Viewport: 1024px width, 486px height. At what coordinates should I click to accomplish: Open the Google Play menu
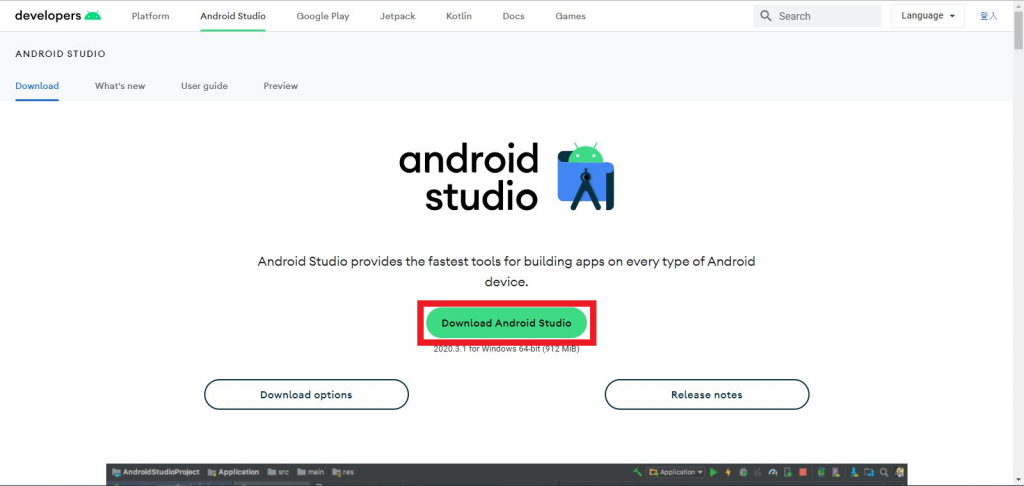323,16
